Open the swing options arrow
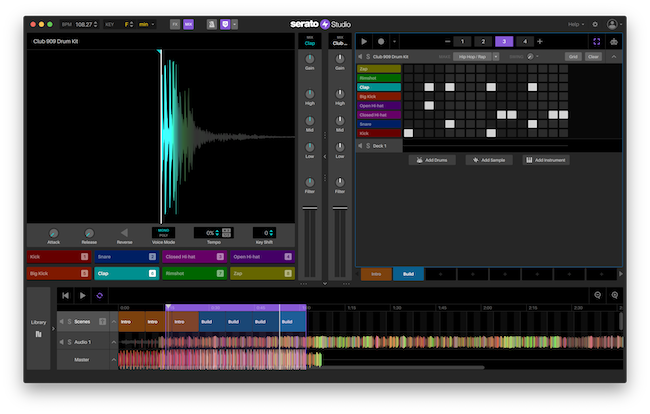This screenshot has height=414, width=650. pyautogui.click(x=537, y=56)
